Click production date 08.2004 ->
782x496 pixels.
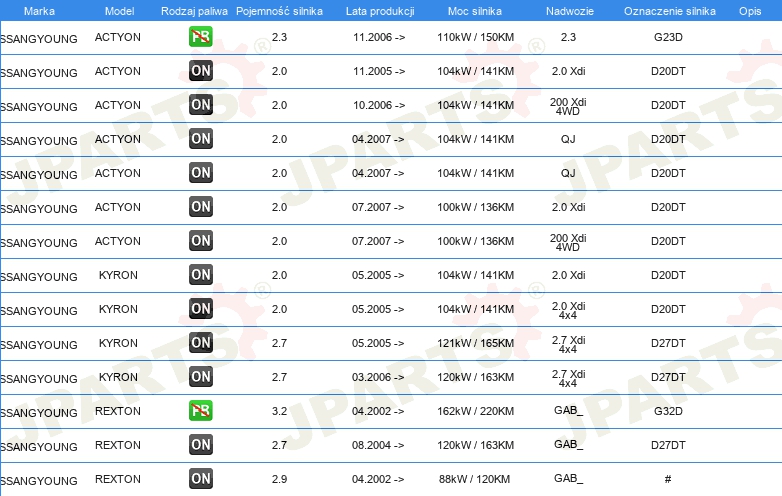378,445
